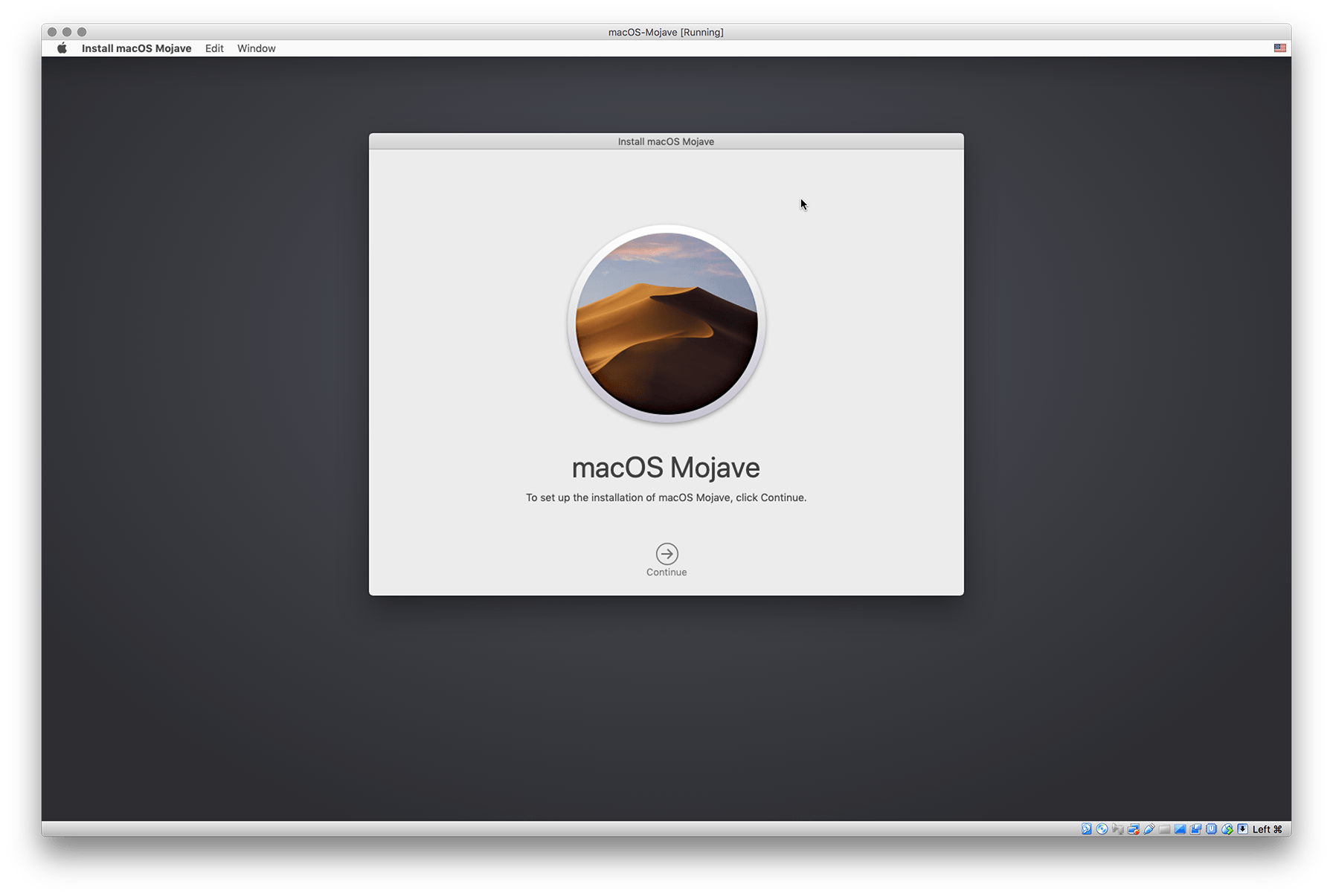This screenshot has width=1333, height=896.
Task: Click the US flag input source icon
Action: (1279, 48)
